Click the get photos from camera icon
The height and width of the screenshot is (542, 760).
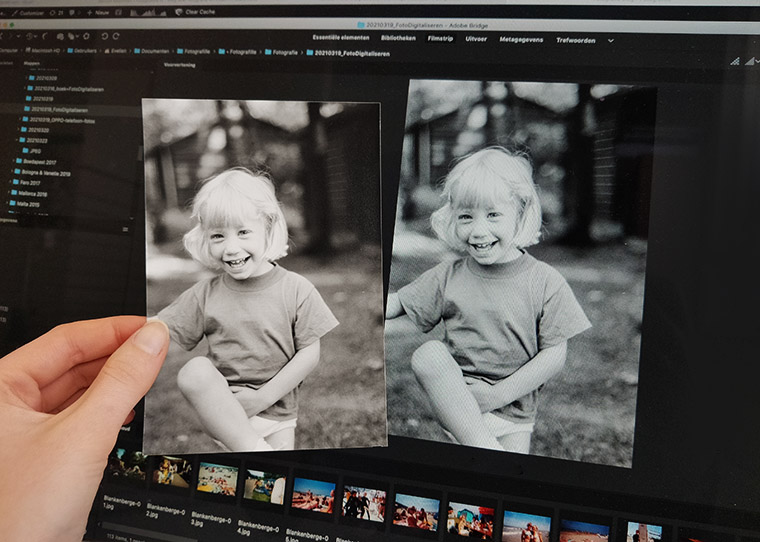click(x=61, y=36)
